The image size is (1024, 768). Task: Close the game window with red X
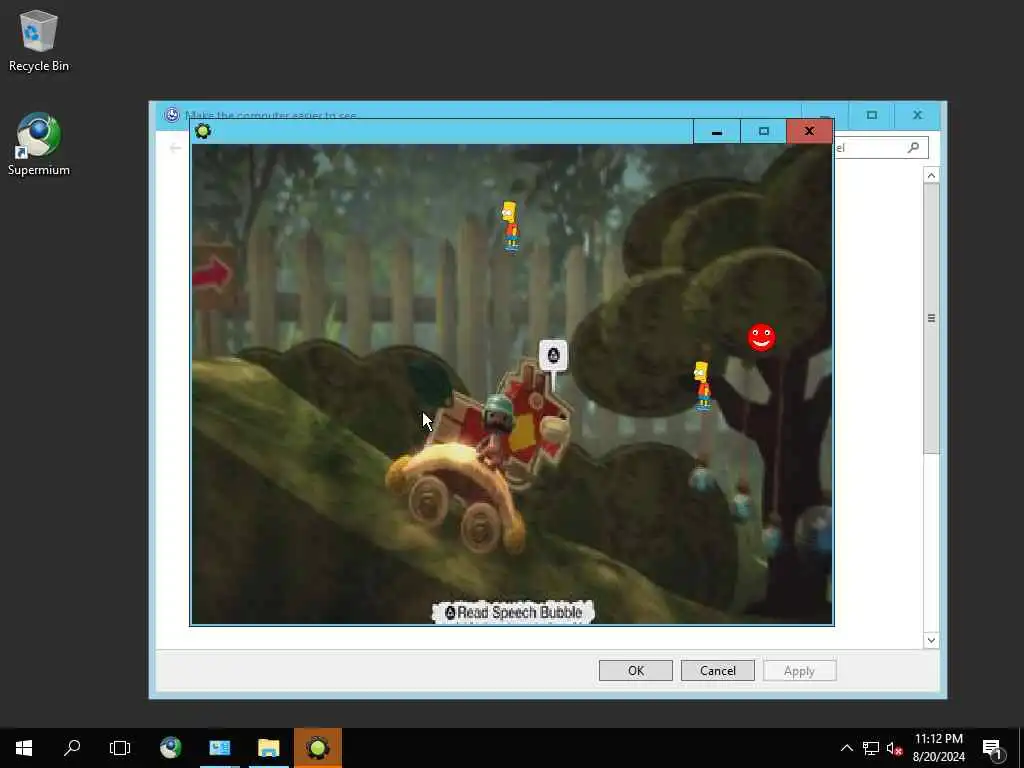(809, 131)
